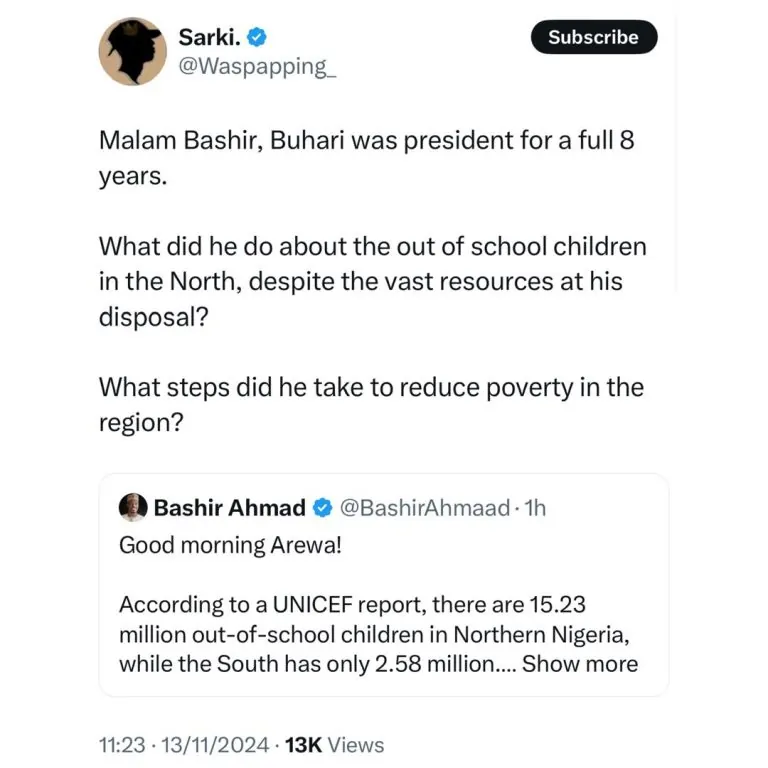The image size is (768, 768).
Task: Select the Bashir Ahmad display name
Action: tap(229, 508)
